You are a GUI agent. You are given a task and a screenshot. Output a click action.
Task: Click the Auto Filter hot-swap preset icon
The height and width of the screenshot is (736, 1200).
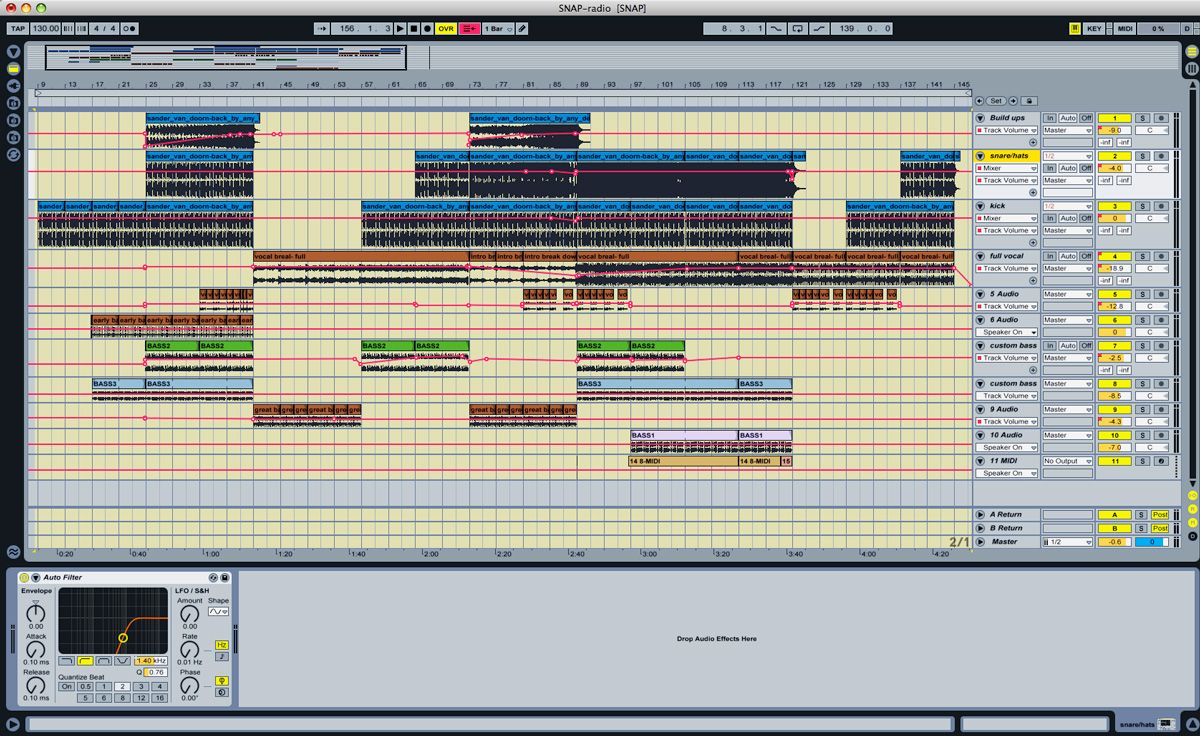tap(213, 577)
